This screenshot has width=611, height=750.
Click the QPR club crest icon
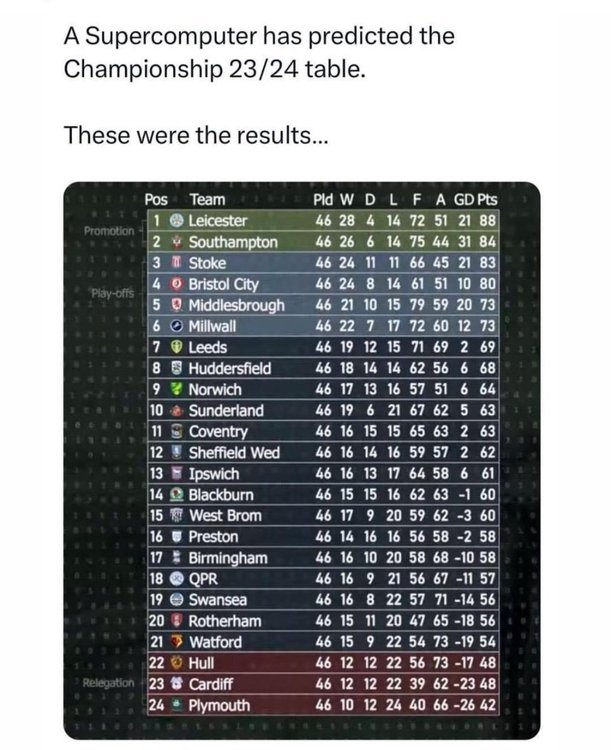[177, 579]
